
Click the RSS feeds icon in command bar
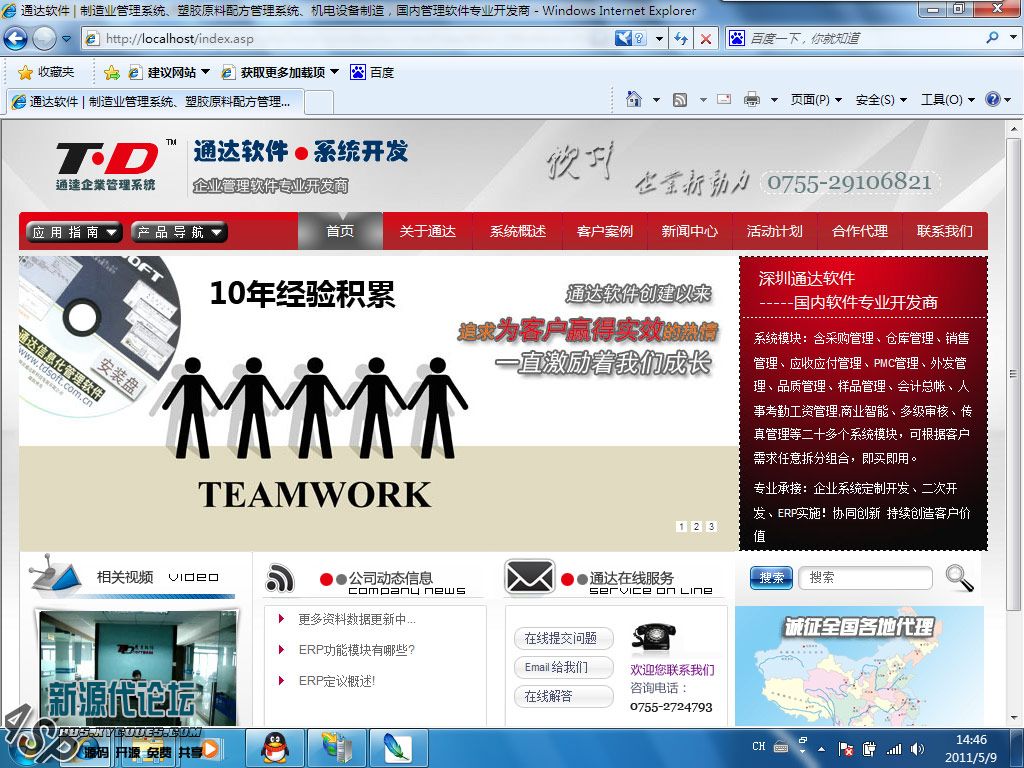(x=680, y=100)
